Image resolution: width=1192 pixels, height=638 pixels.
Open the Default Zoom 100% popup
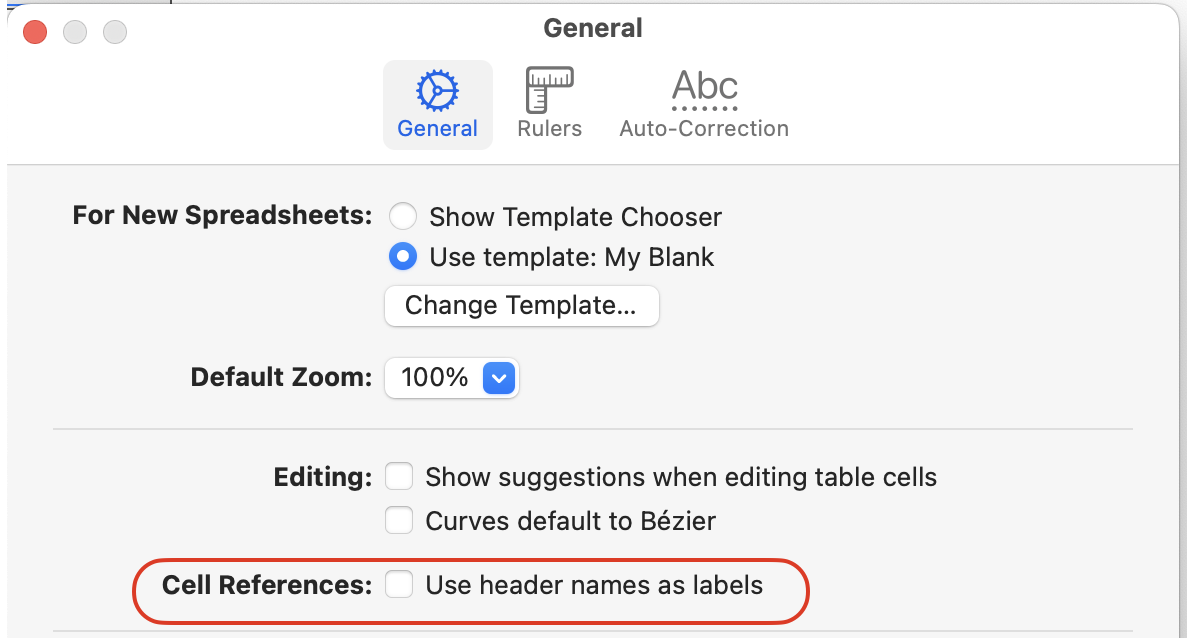436,378
